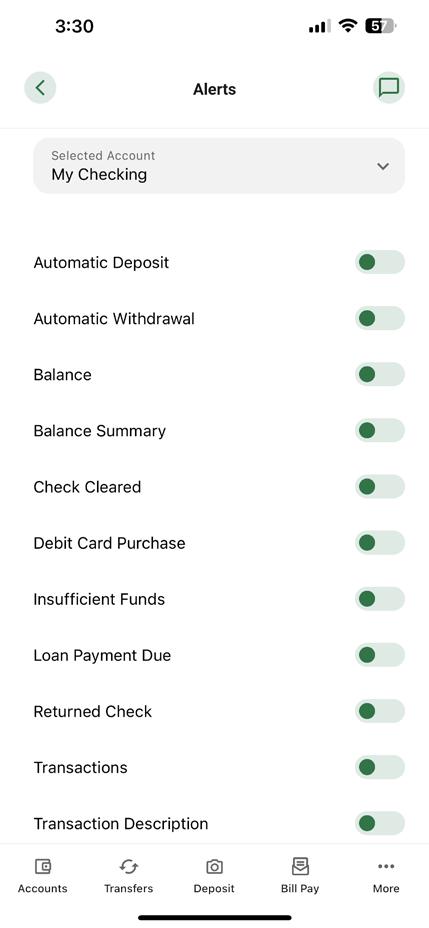
Task: Open the More three-dots icon
Action: click(x=386, y=867)
